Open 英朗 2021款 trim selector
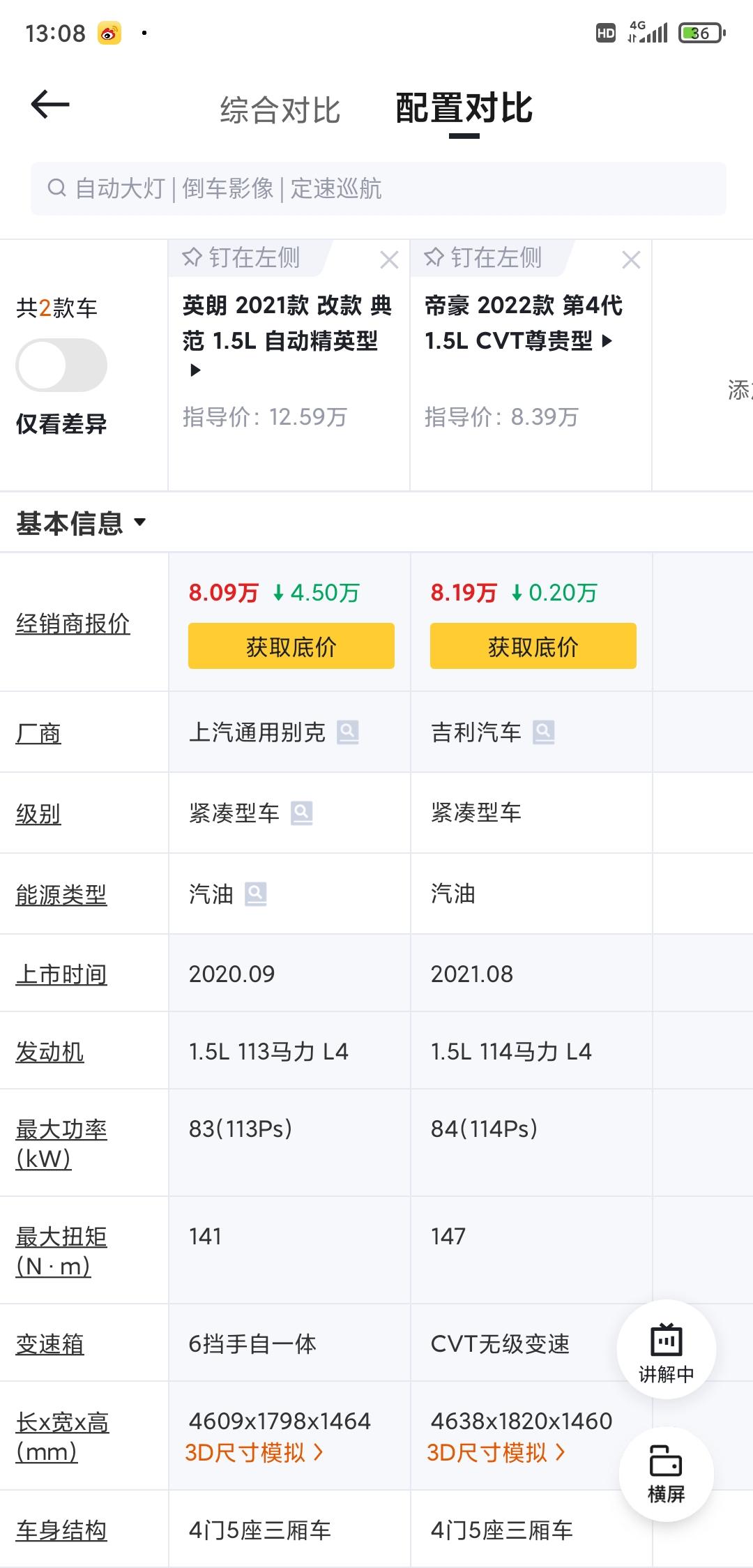 [287, 336]
